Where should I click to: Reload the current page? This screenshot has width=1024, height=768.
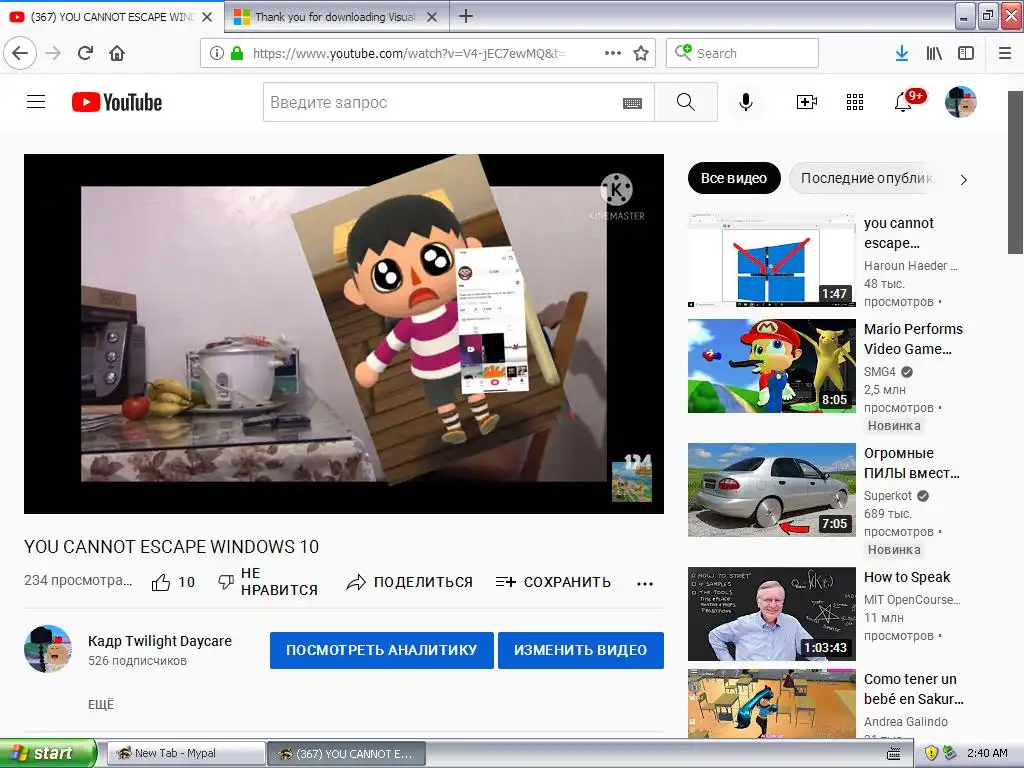click(85, 53)
